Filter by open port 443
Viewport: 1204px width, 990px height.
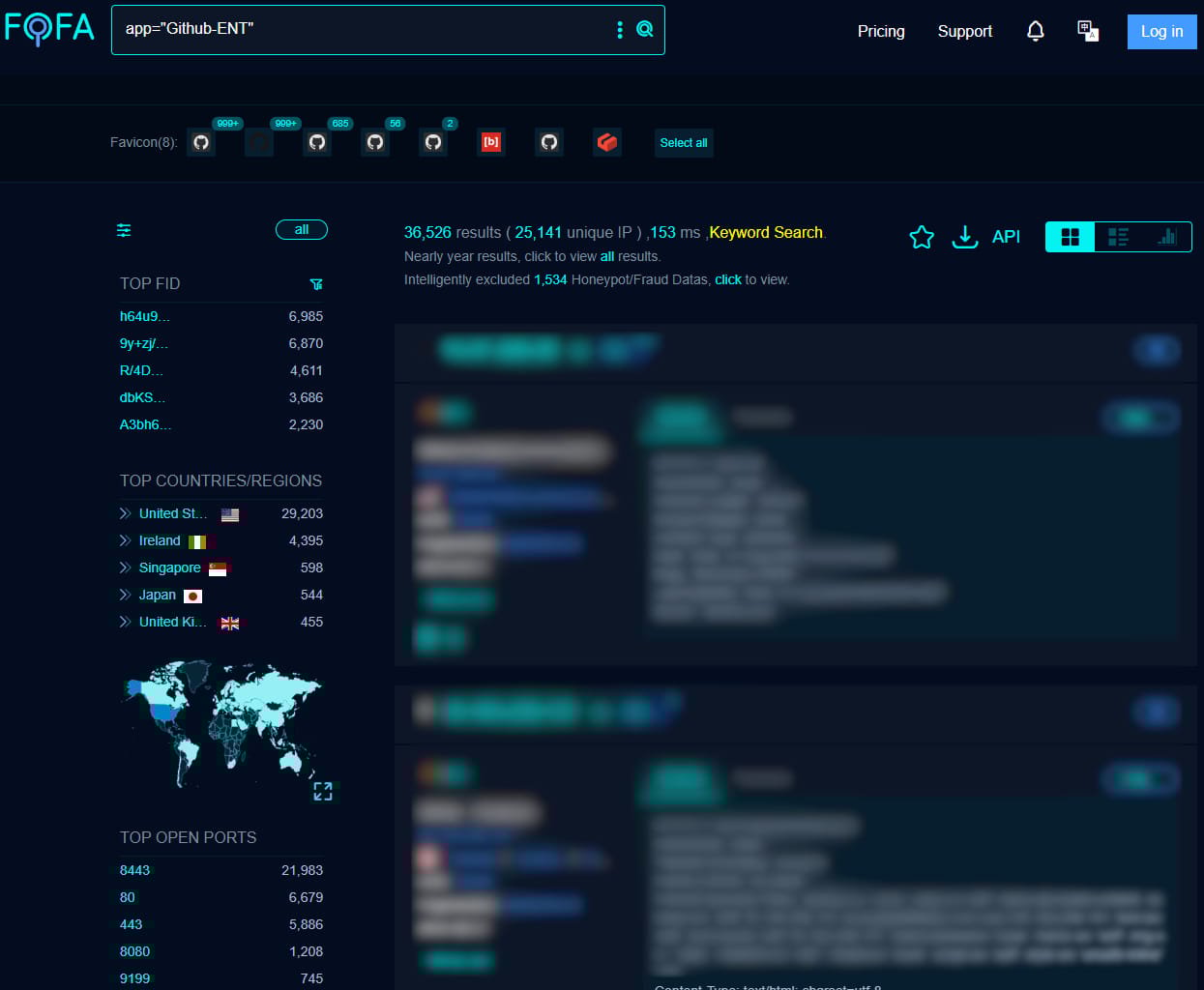coord(131,924)
